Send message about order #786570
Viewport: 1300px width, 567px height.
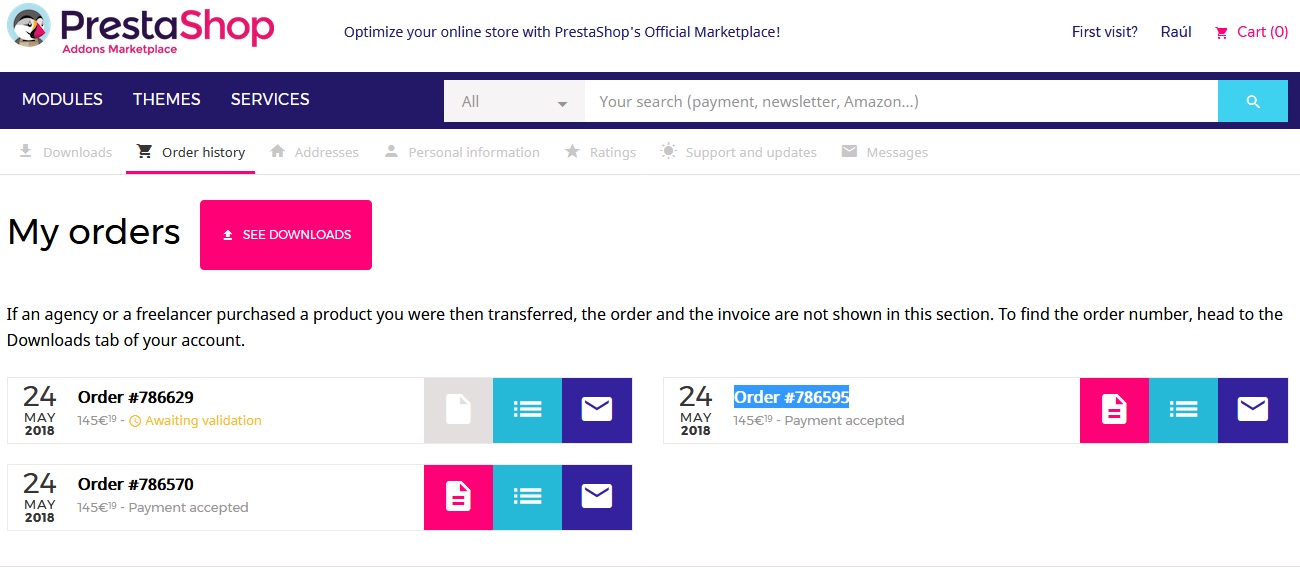[597, 497]
